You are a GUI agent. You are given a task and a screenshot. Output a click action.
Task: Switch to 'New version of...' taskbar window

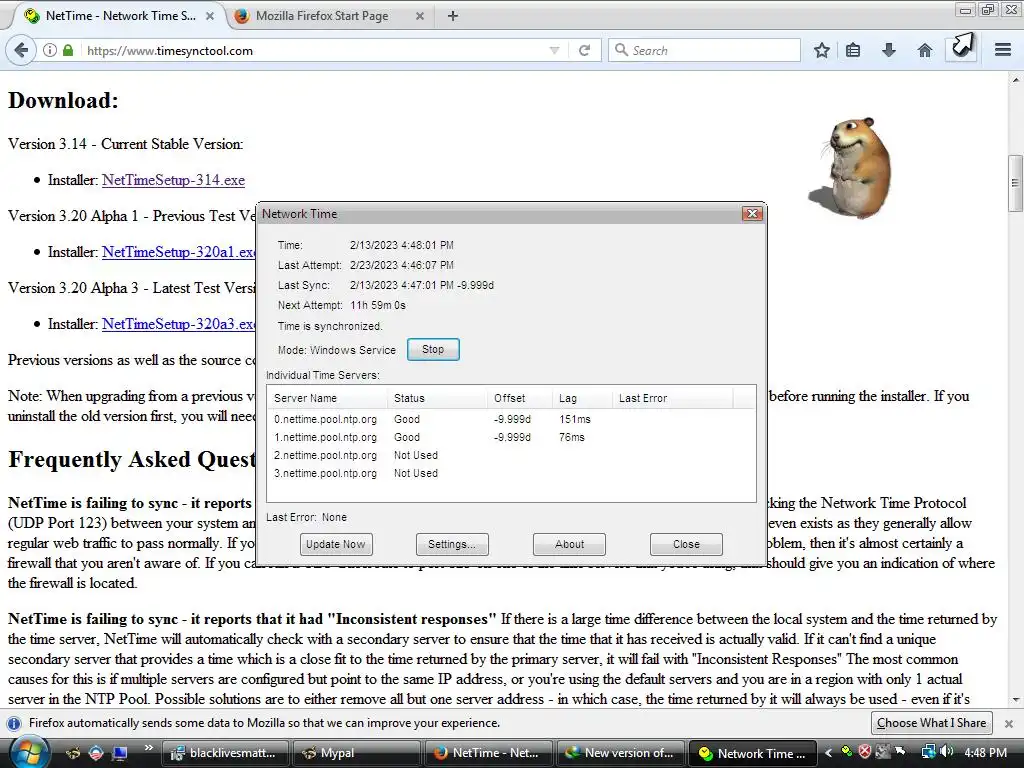(620, 753)
